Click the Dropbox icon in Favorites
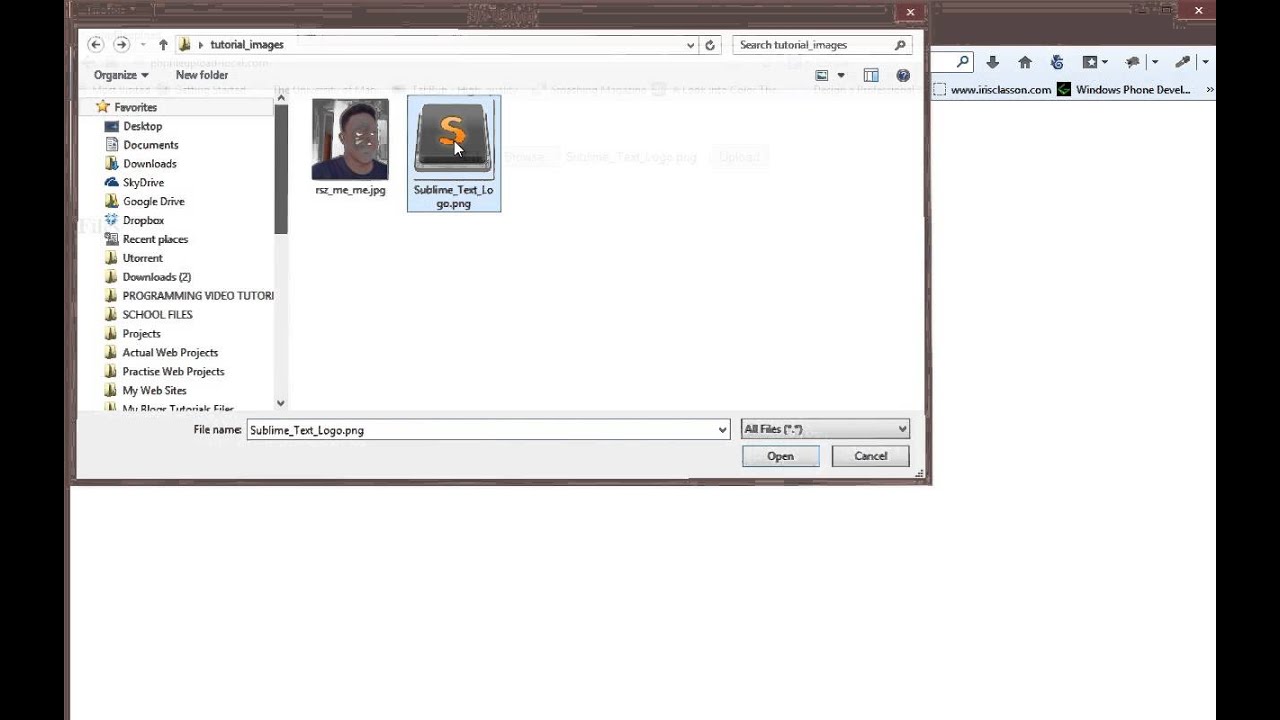 click(112, 220)
